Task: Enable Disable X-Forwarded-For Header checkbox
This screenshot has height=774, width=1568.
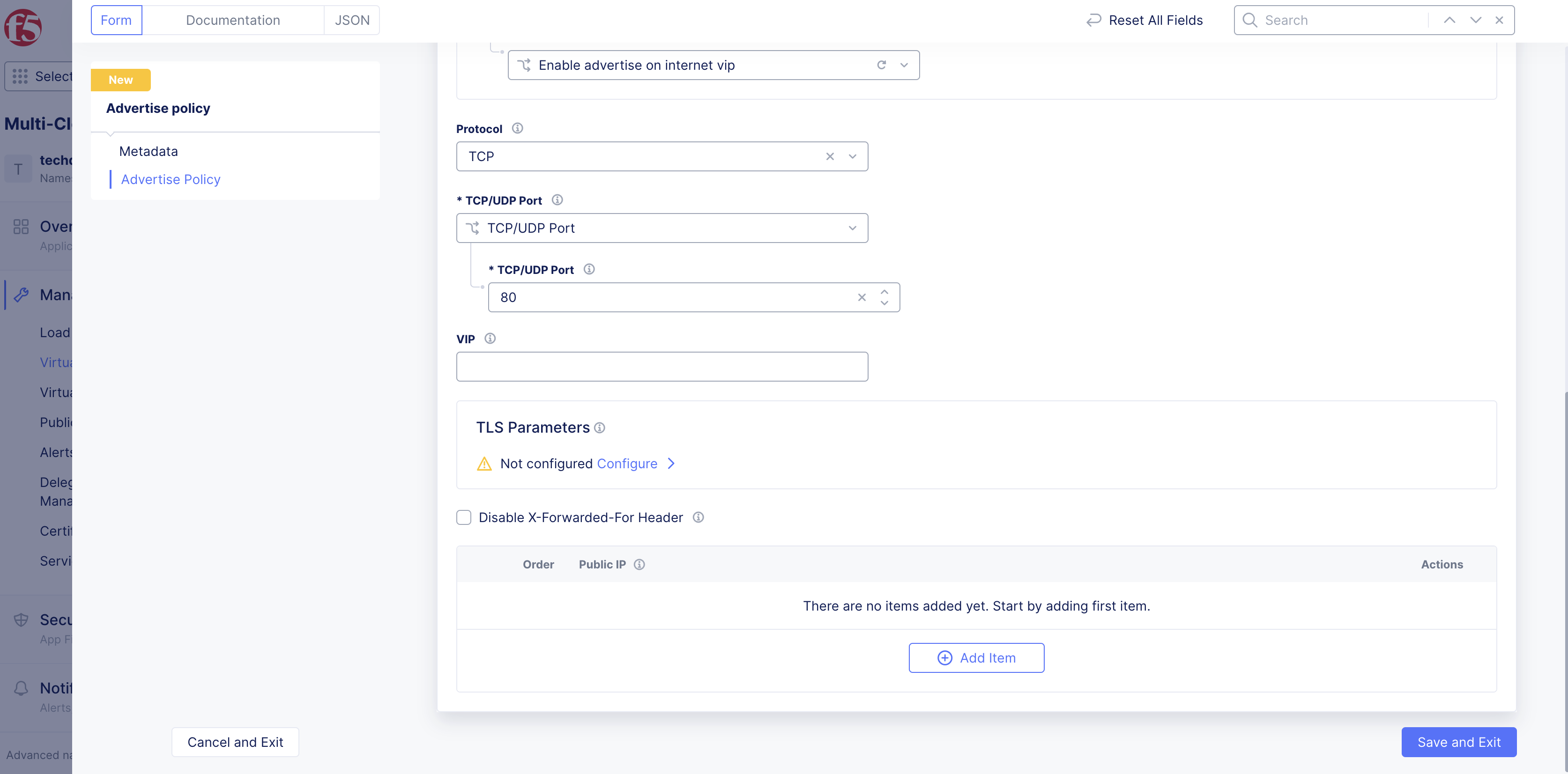Action: (464, 517)
